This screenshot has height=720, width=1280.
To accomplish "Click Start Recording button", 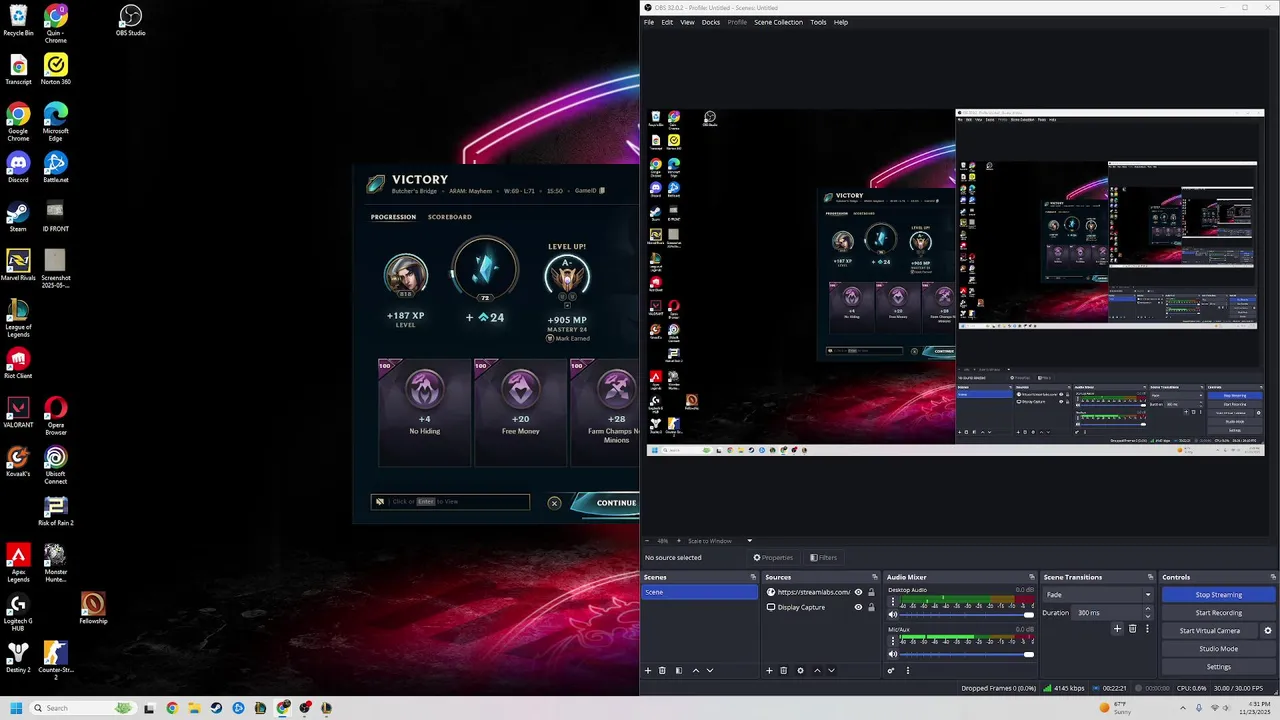I will (x=1218, y=613).
